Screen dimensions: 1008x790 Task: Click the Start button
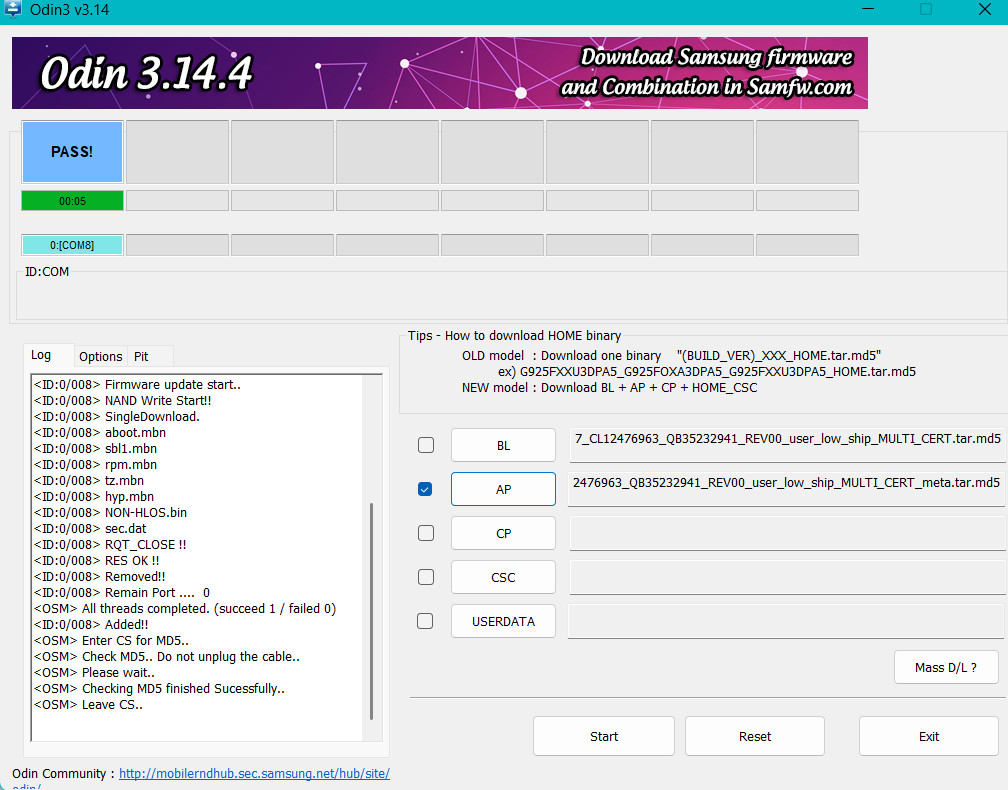pos(604,736)
